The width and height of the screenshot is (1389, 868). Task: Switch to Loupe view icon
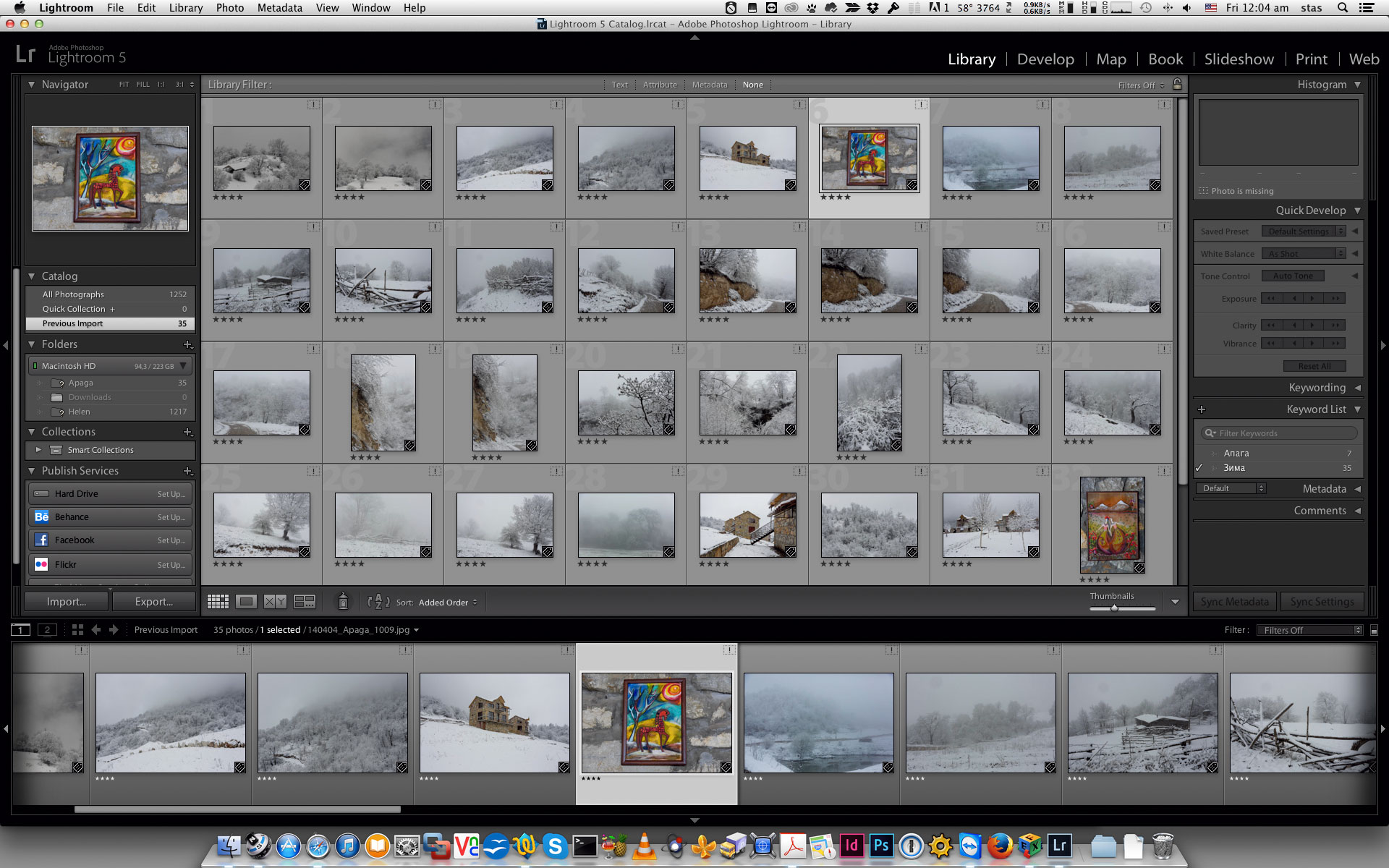click(247, 602)
